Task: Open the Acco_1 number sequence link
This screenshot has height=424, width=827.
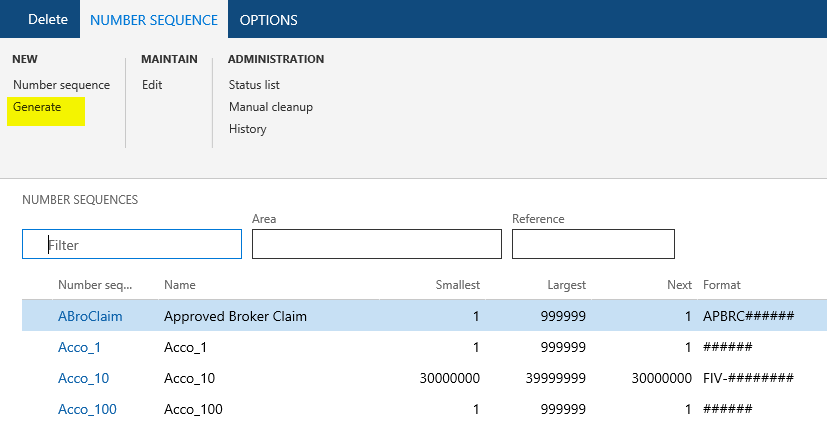Action: pyautogui.click(x=79, y=348)
